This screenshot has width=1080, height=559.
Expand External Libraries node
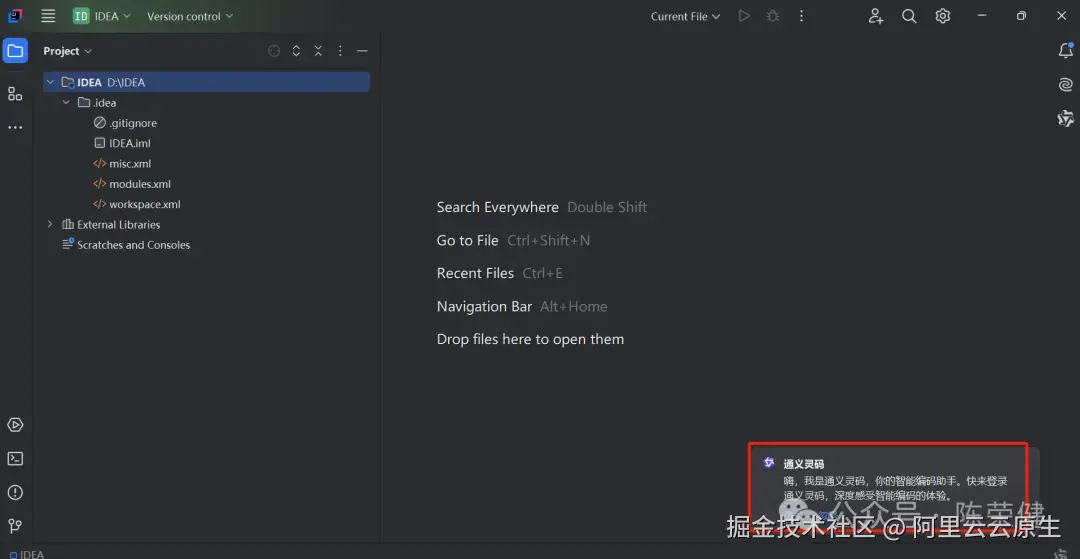(x=50, y=224)
